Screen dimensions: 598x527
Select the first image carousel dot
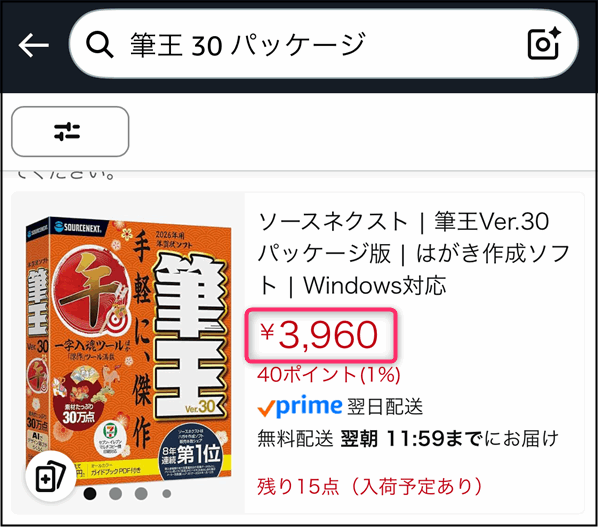[x=90, y=493]
